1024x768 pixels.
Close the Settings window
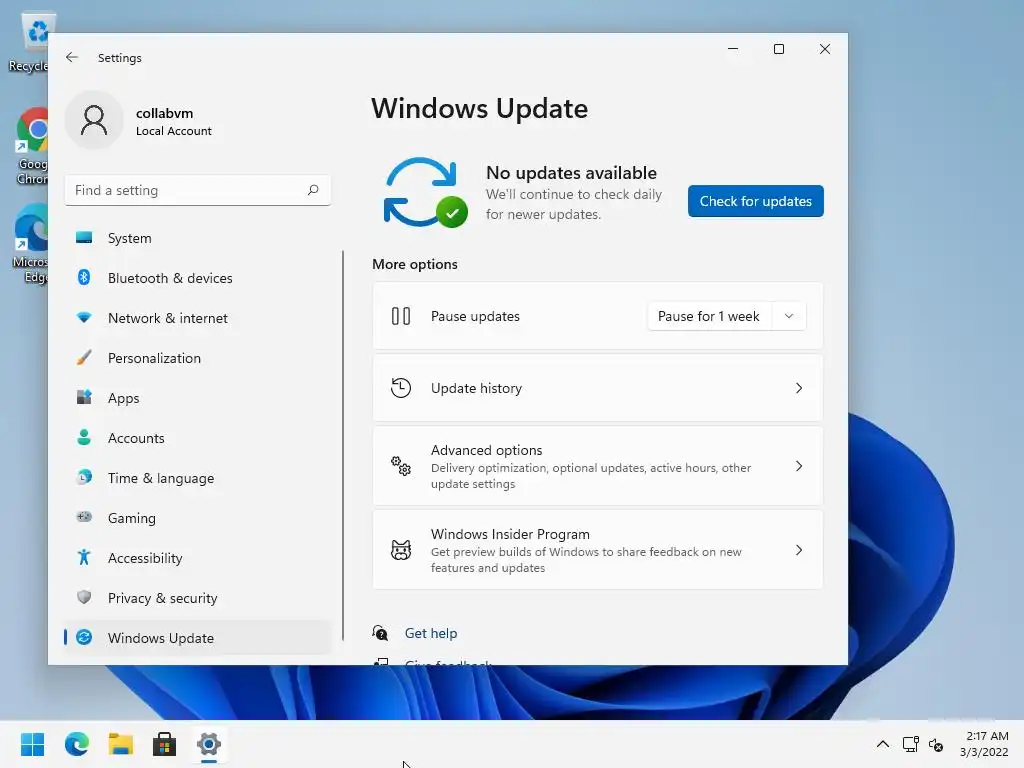tap(825, 49)
